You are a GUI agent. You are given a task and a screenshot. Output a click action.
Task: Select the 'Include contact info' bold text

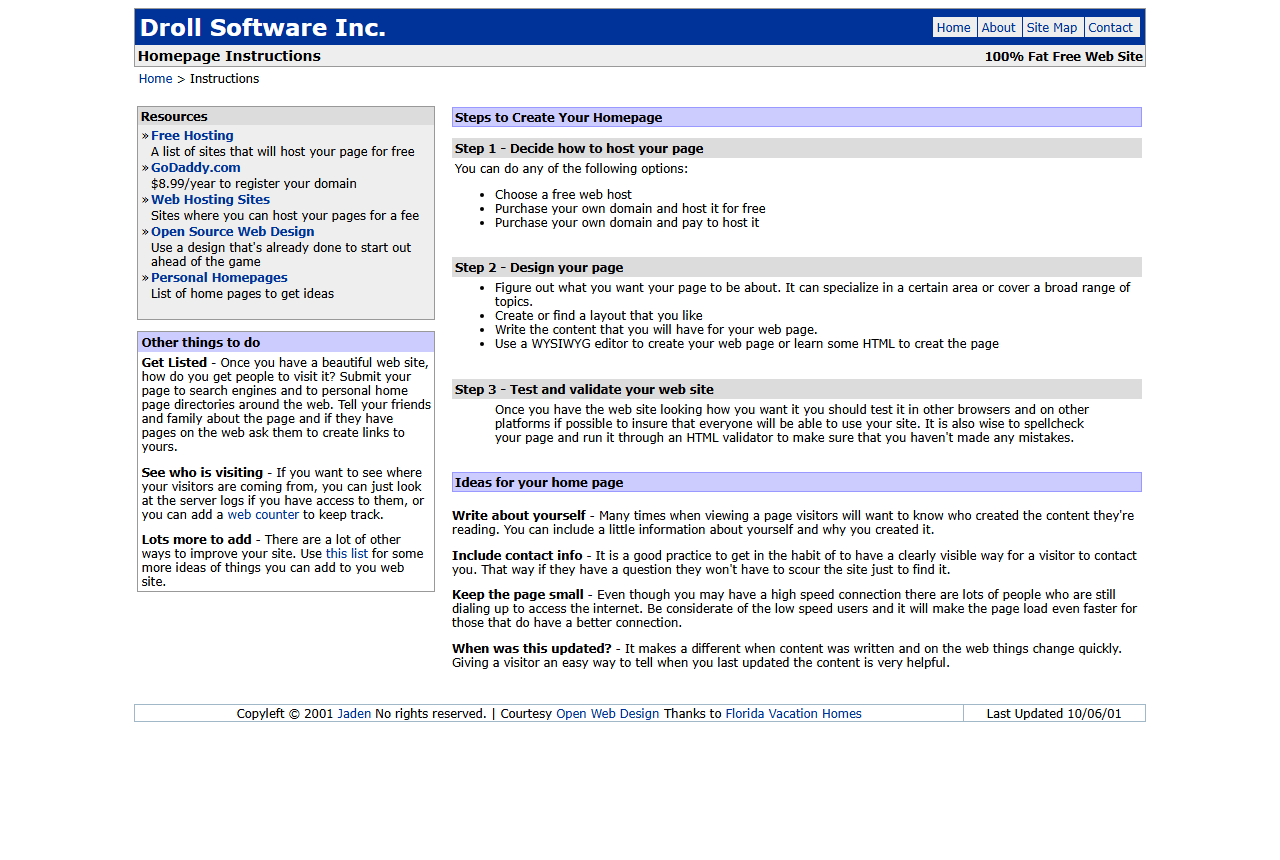pos(517,556)
